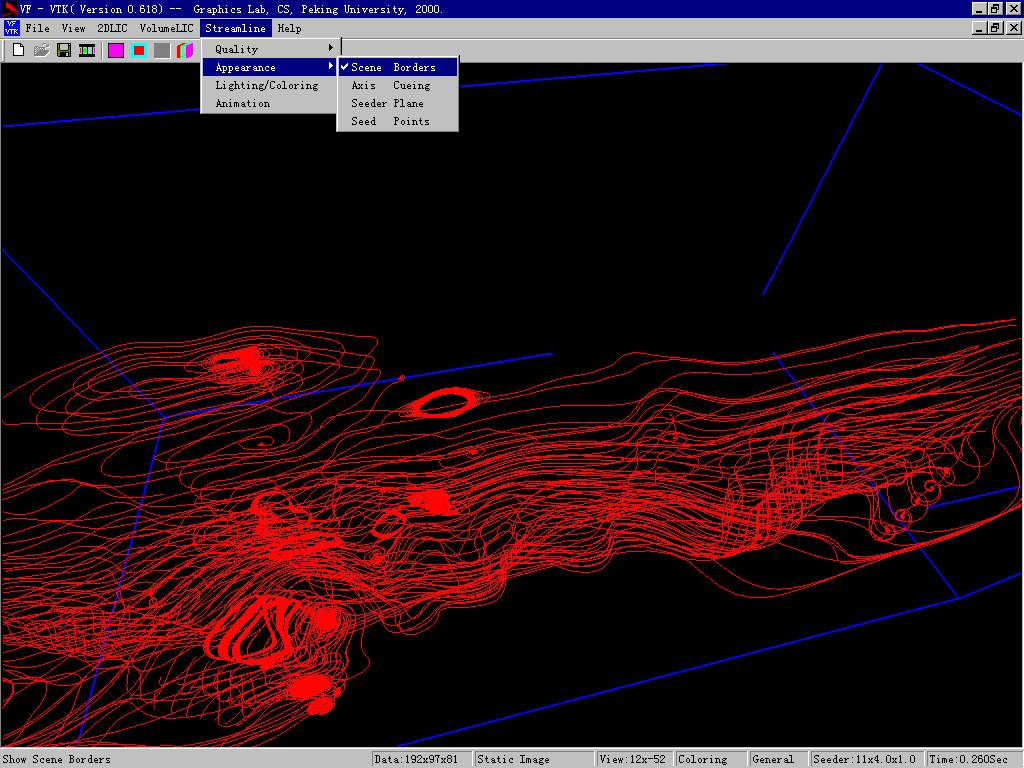1024x768 pixels.
Task: Choose Lighting/Coloring from Streamline menu
Action: click(270, 85)
